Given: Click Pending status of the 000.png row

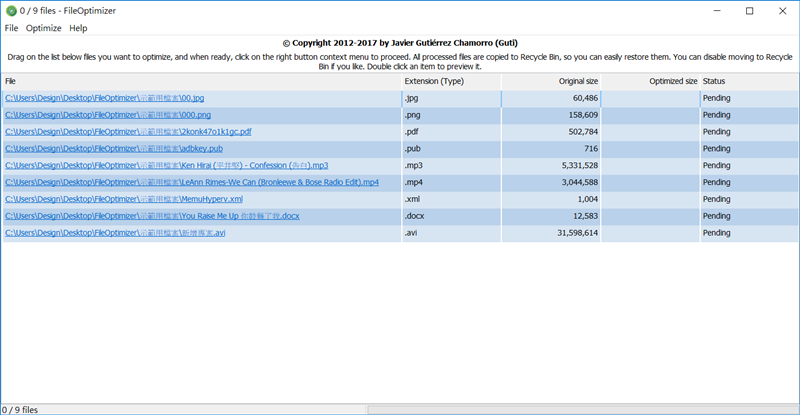Looking at the screenshot, I should 716,115.
